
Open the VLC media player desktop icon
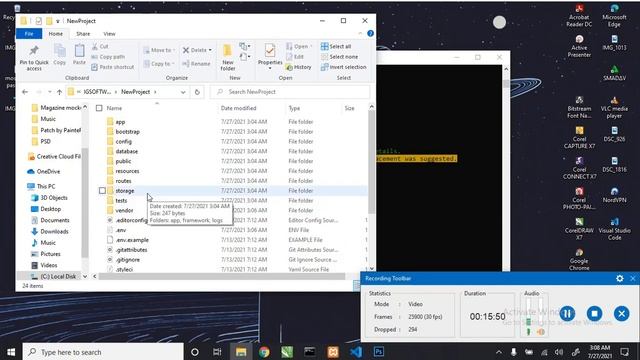pos(614,107)
